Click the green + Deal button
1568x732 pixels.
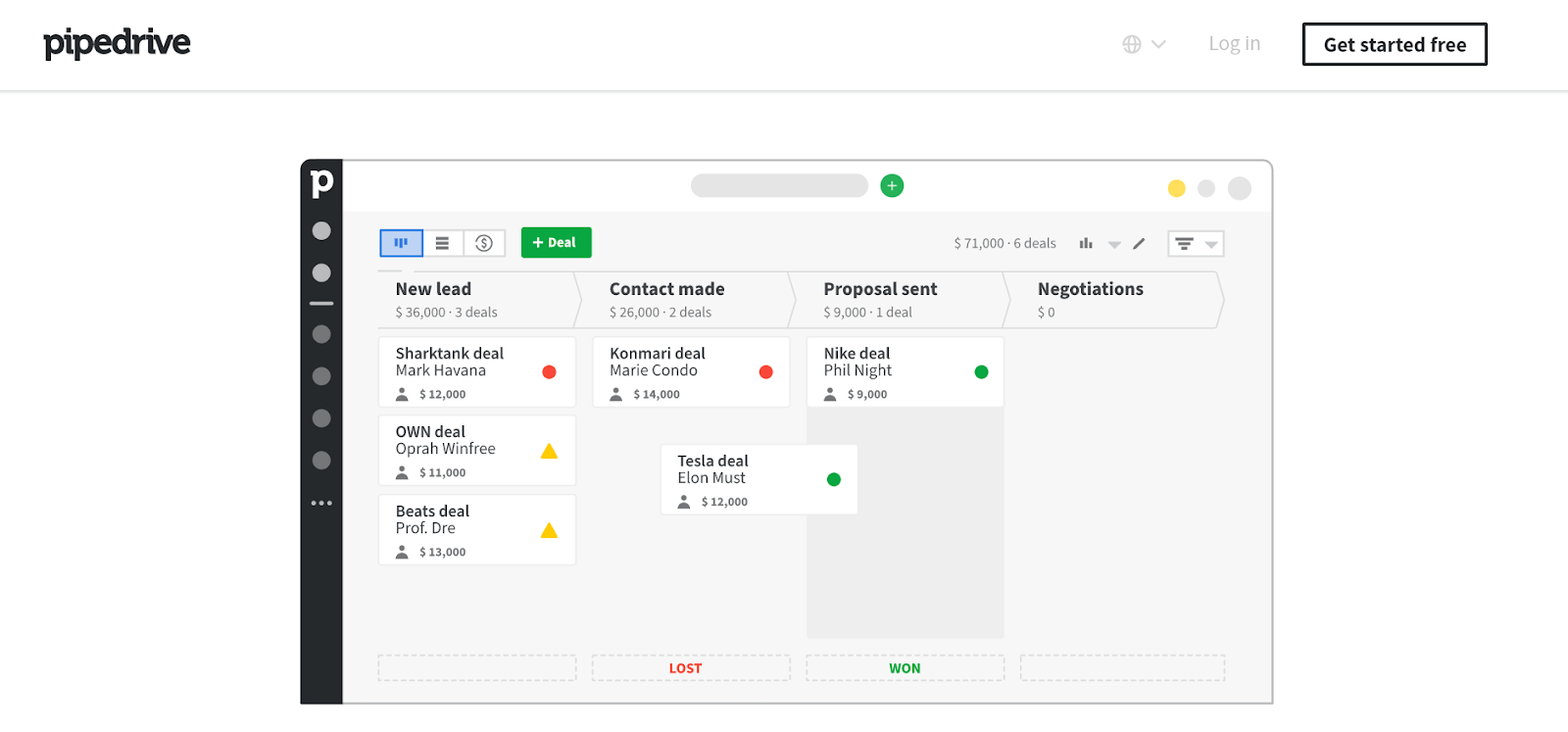[x=556, y=242]
